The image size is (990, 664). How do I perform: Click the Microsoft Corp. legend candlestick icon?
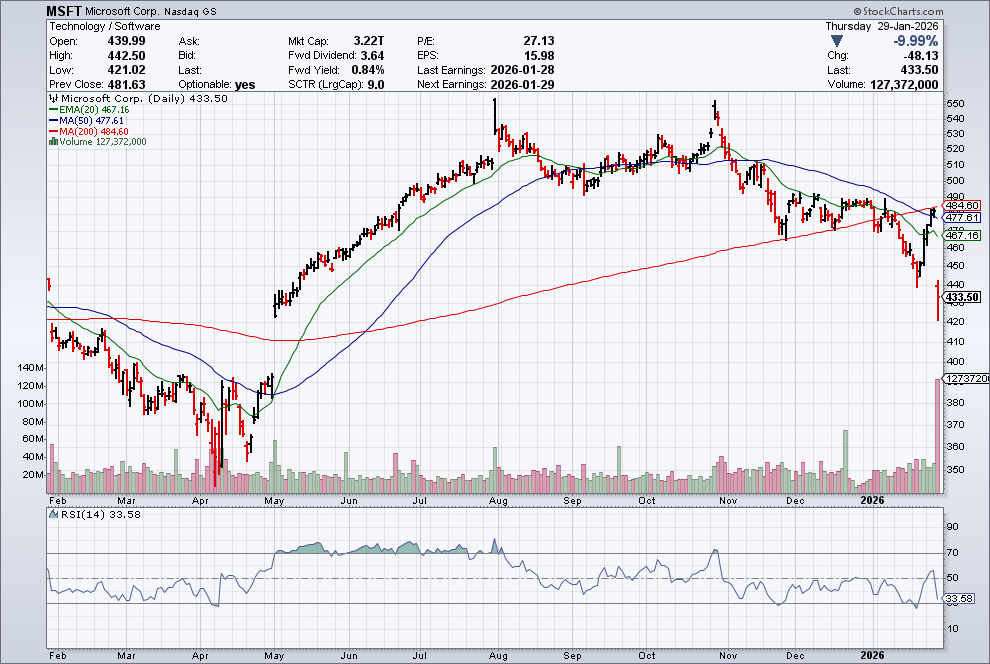click(x=55, y=99)
